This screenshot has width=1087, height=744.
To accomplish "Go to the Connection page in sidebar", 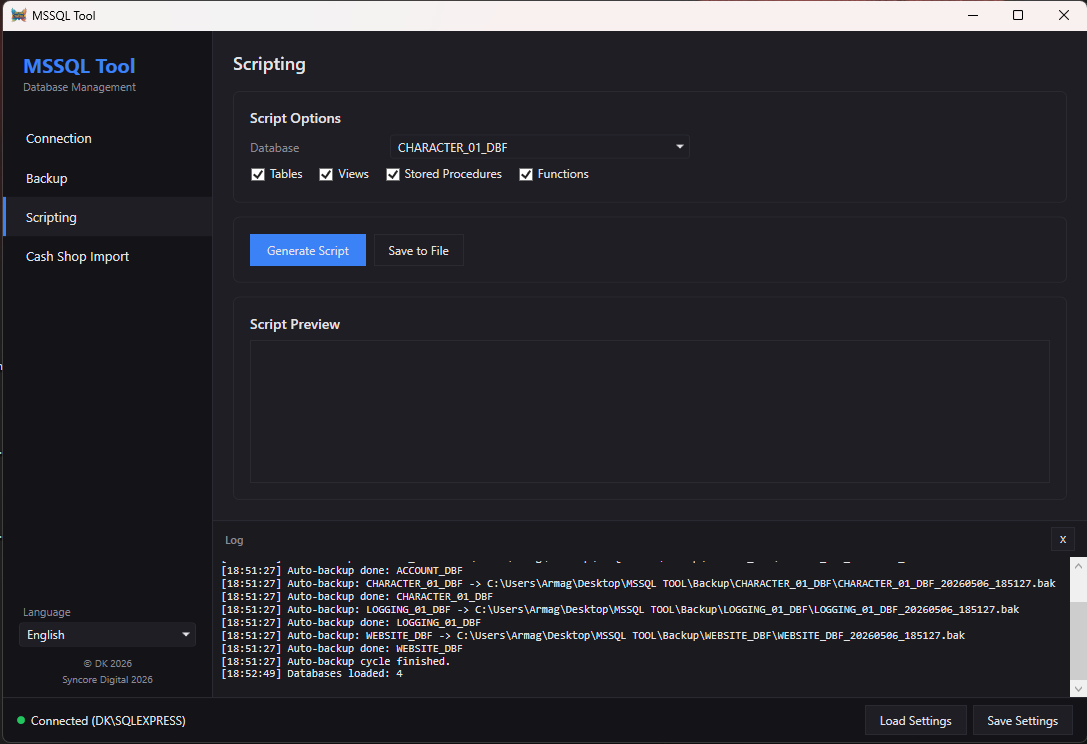I will click(x=107, y=139).
